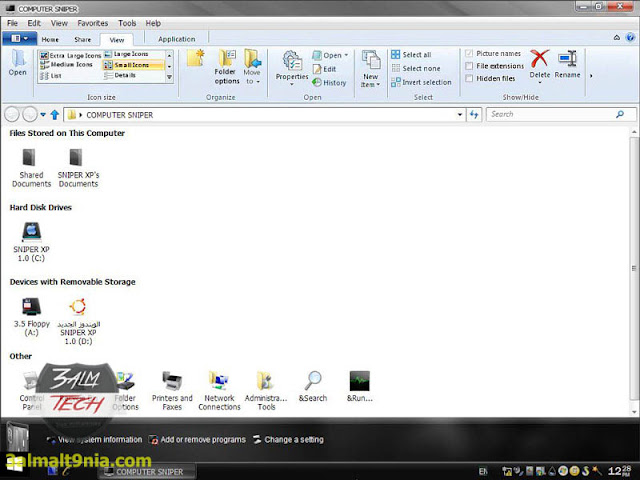Click the search magnifier icon
This screenshot has height=480, width=640.
pos(620,114)
